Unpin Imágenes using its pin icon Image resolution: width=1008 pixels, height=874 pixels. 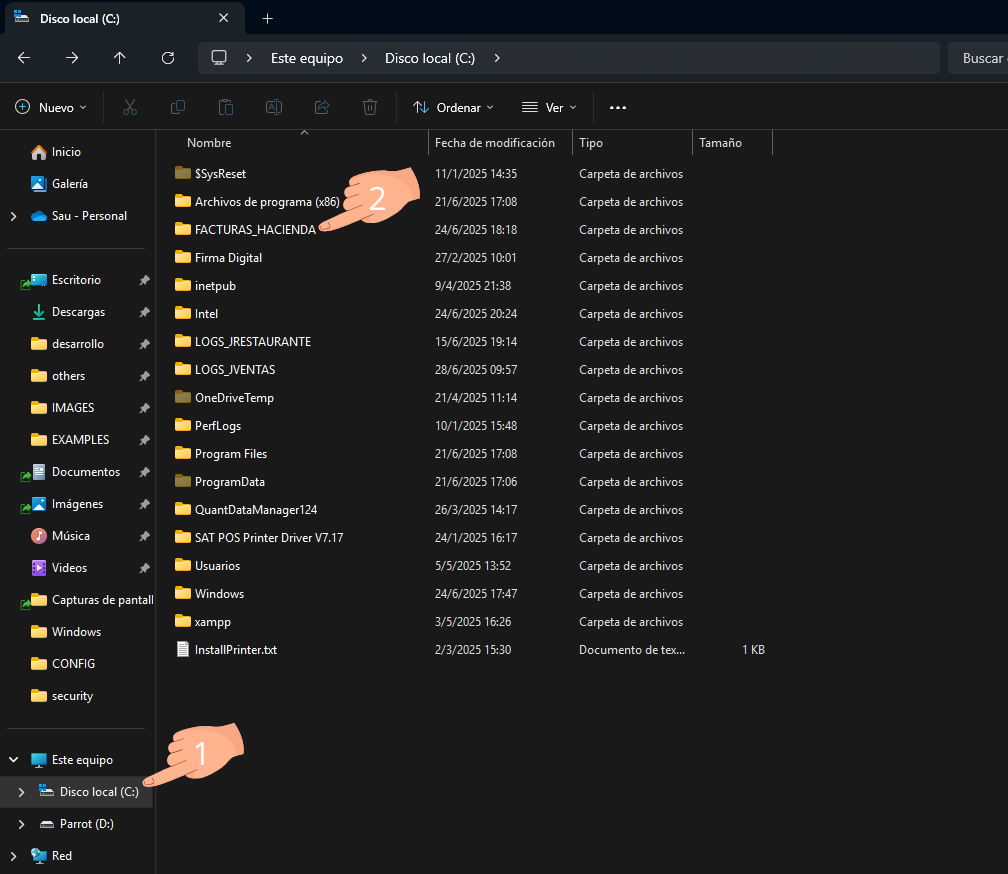click(145, 504)
